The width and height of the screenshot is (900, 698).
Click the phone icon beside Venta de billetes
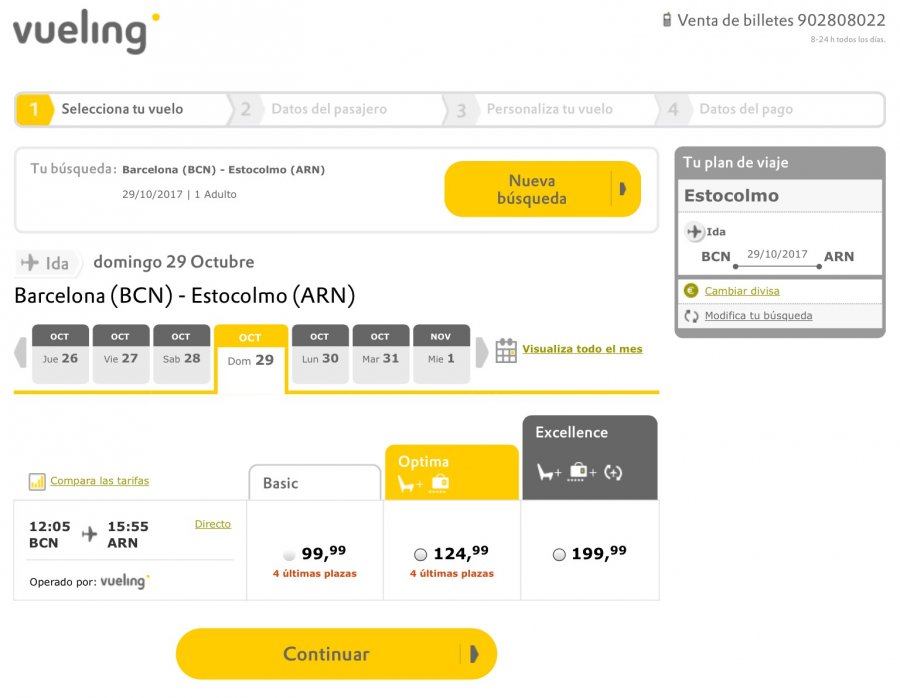666,20
